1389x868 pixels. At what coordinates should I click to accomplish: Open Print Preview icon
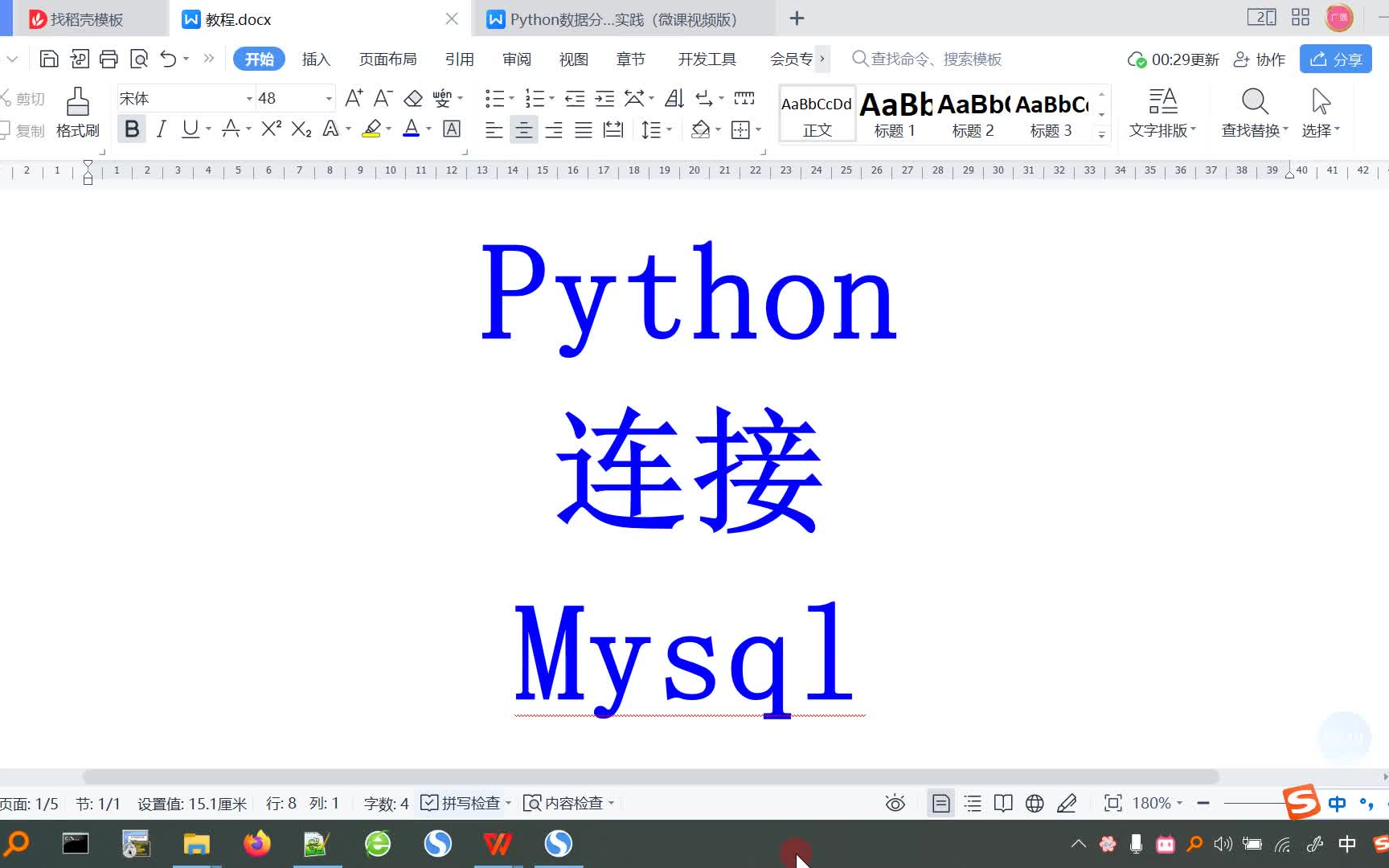[138, 59]
